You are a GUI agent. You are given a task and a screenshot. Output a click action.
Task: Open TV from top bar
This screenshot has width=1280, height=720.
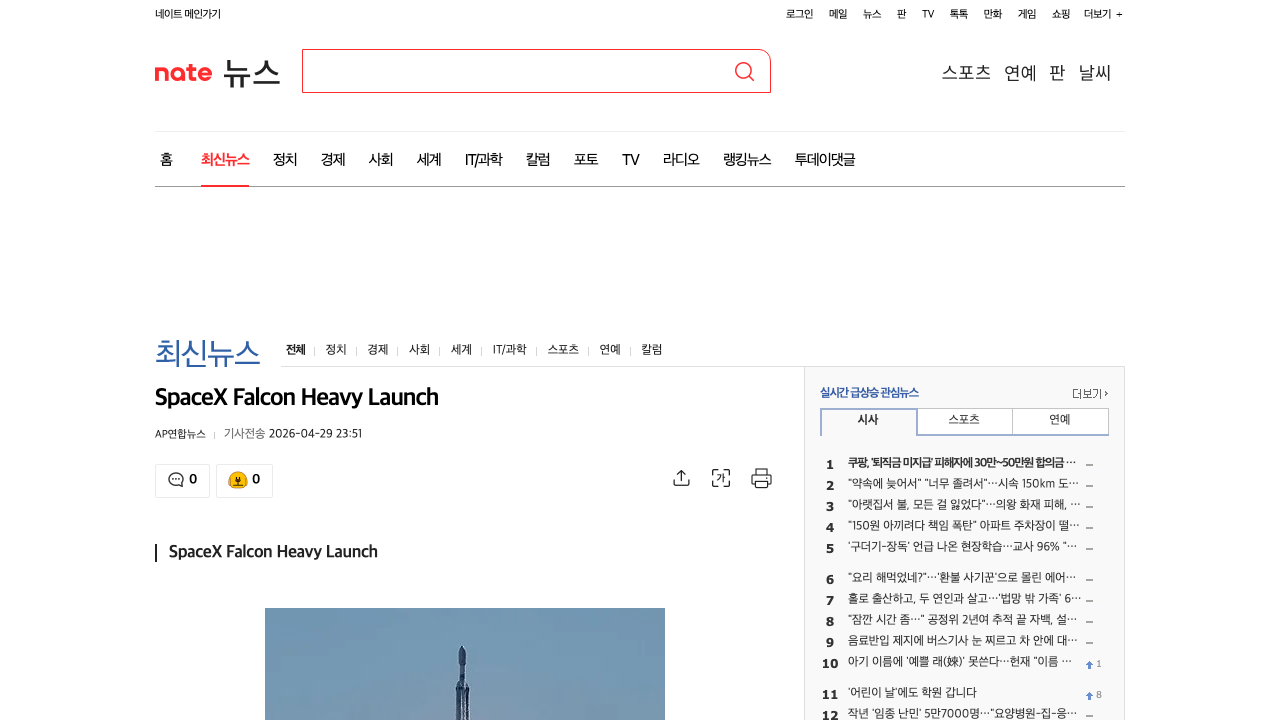pyautogui.click(x=928, y=14)
